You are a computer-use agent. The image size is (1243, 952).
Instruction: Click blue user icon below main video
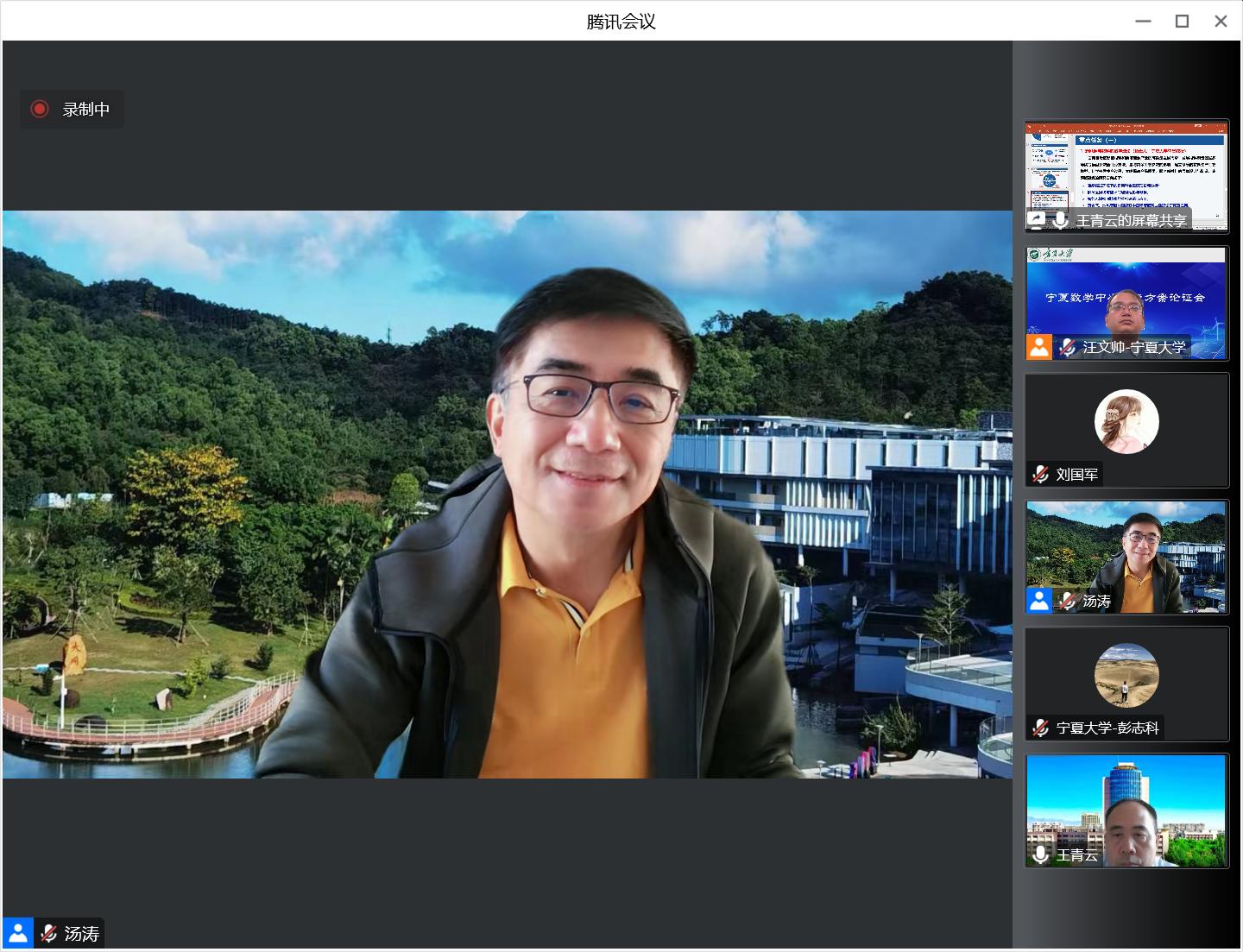coord(18,933)
